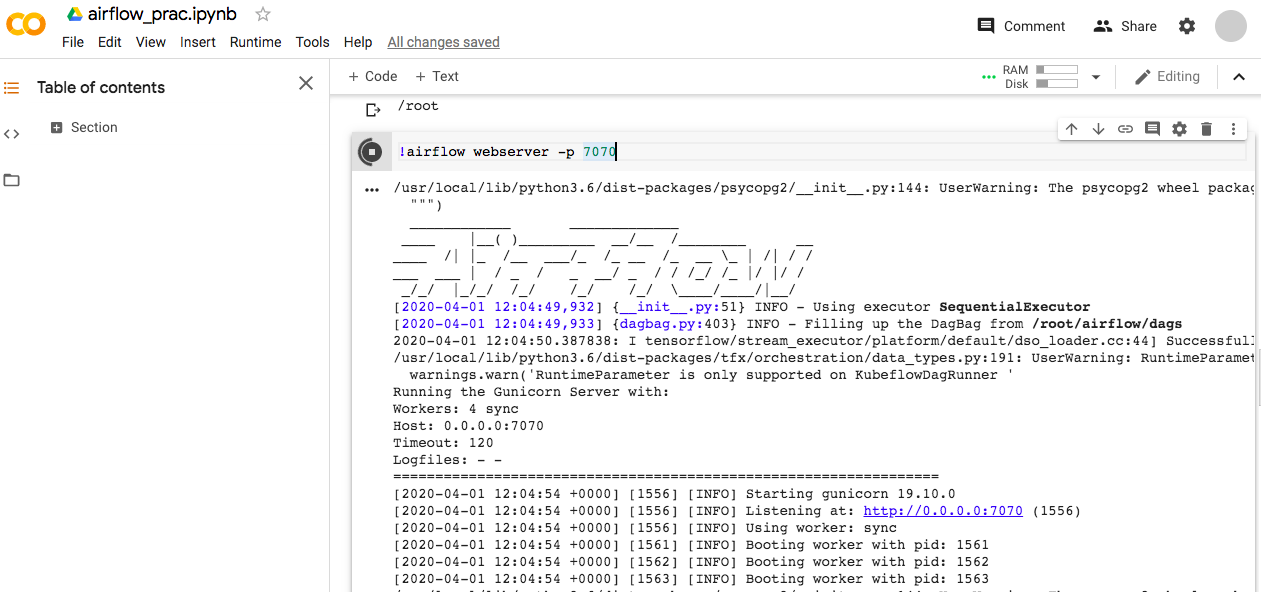Move the current cell down
The image size is (1261, 592).
[x=1098, y=128]
